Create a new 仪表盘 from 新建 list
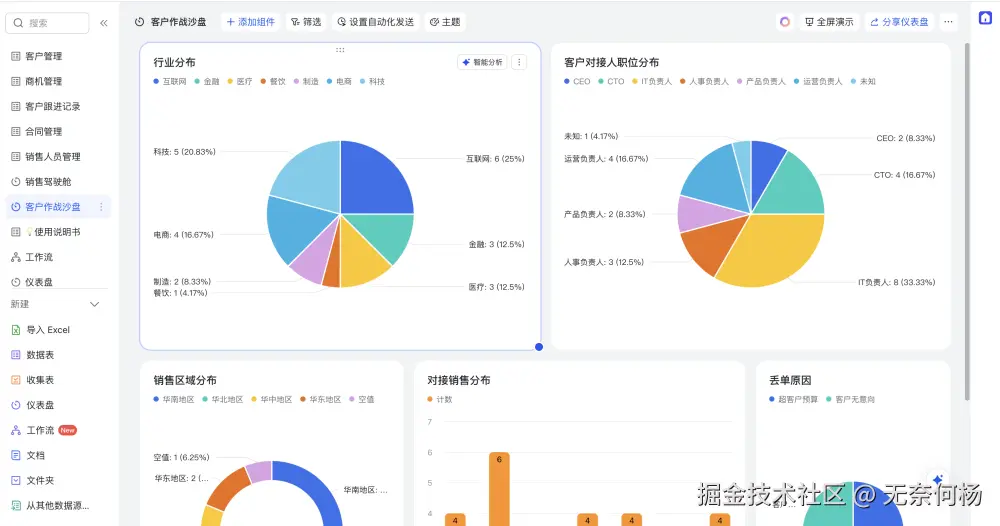 coord(40,405)
